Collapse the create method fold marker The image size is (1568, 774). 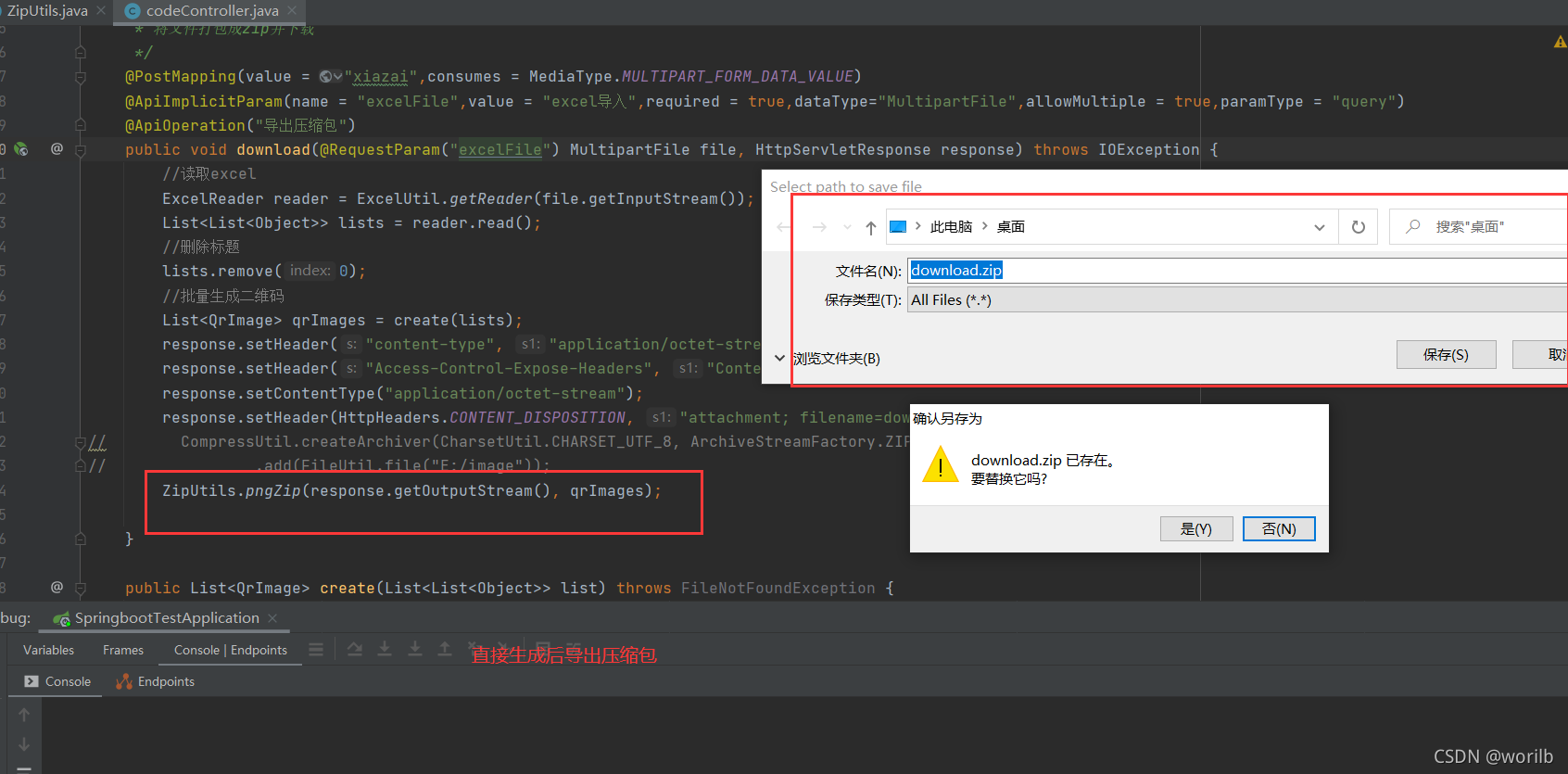(x=81, y=589)
